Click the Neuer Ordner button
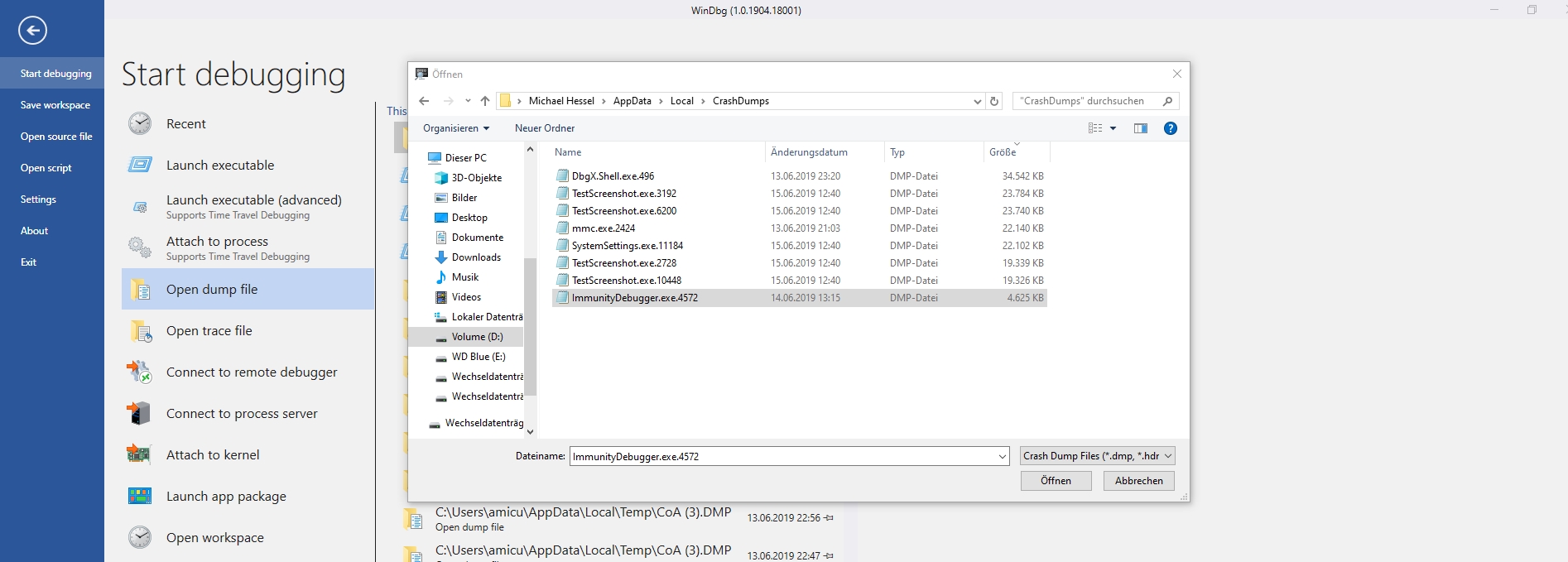 pyautogui.click(x=545, y=128)
